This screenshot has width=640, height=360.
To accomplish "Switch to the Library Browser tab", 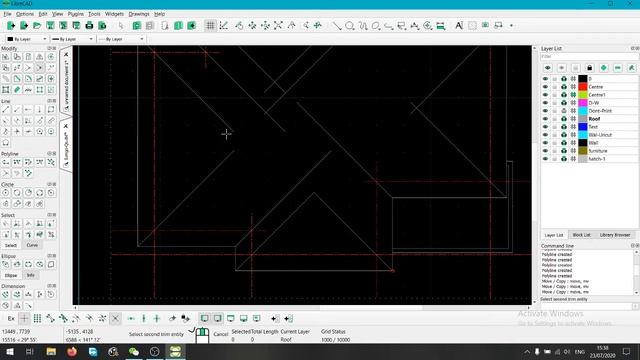I will 615,235.
